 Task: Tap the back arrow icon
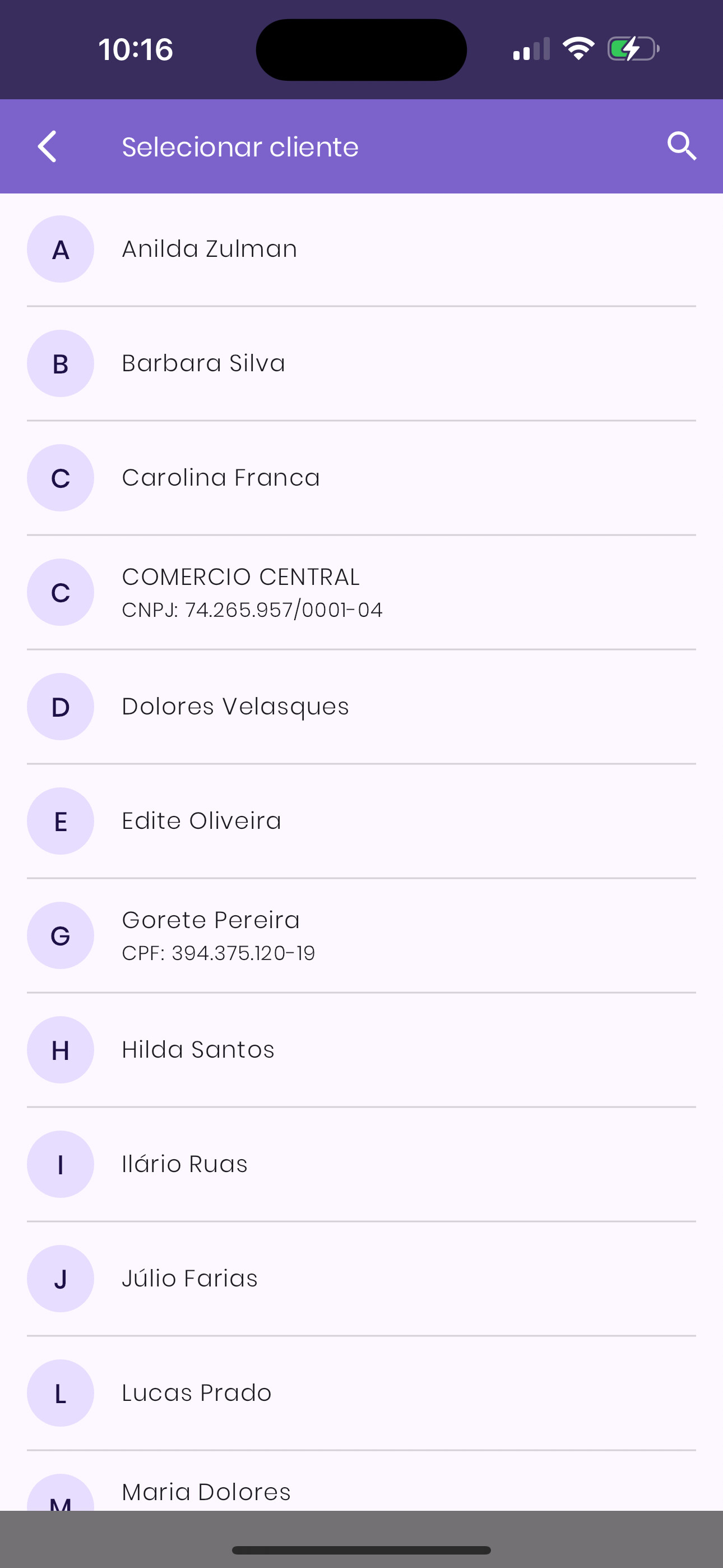click(48, 147)
